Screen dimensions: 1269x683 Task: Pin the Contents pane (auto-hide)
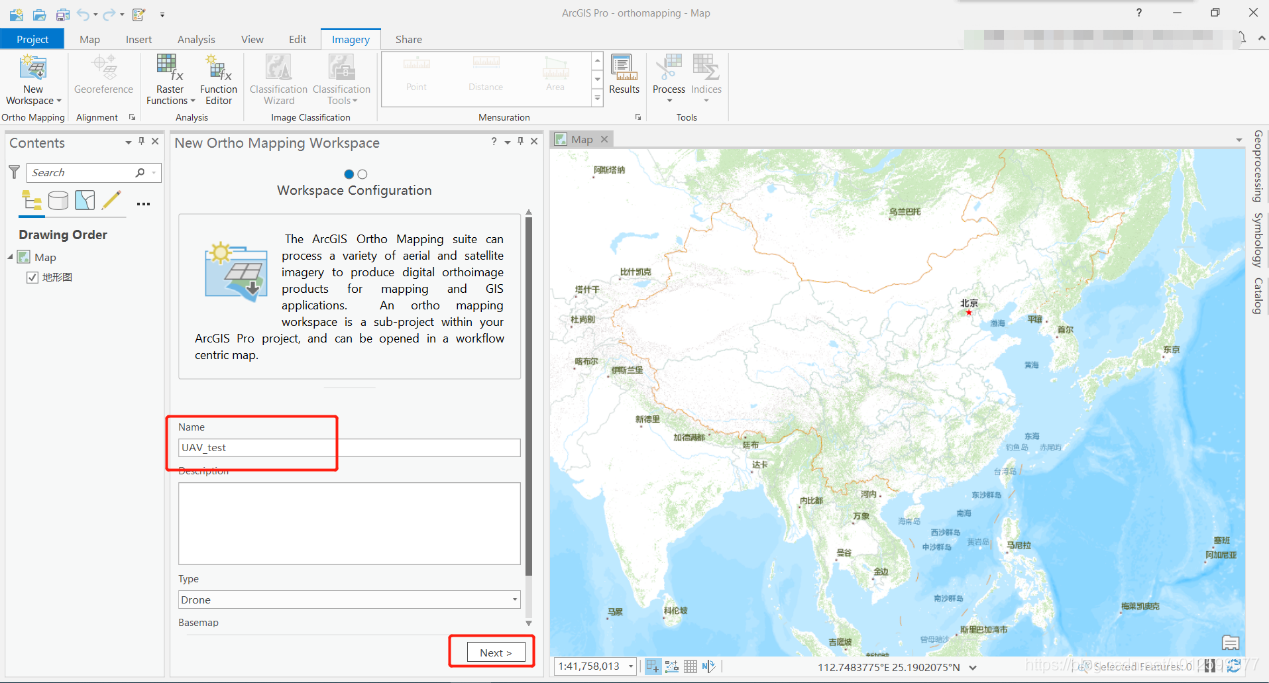[141, 142]
